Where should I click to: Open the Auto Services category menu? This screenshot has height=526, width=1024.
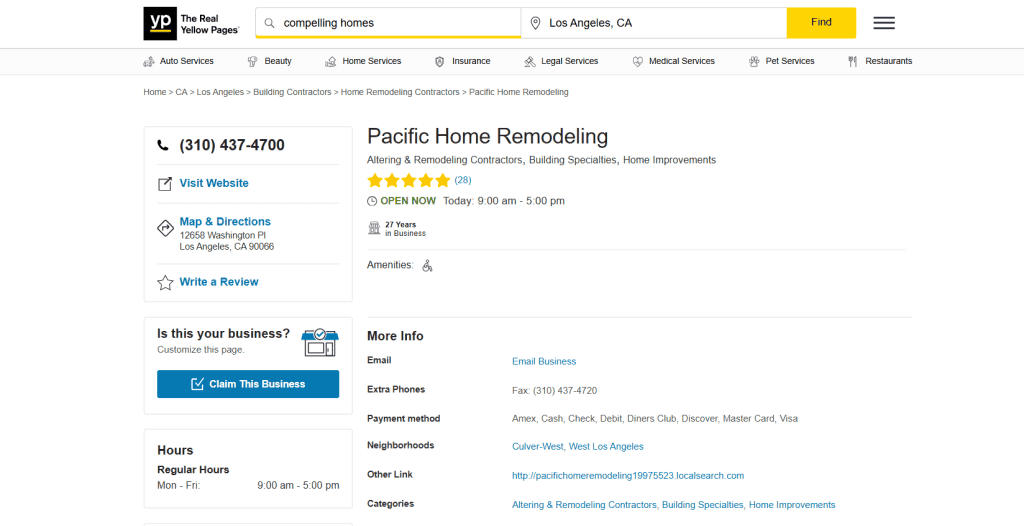click(x=179, y=61)
